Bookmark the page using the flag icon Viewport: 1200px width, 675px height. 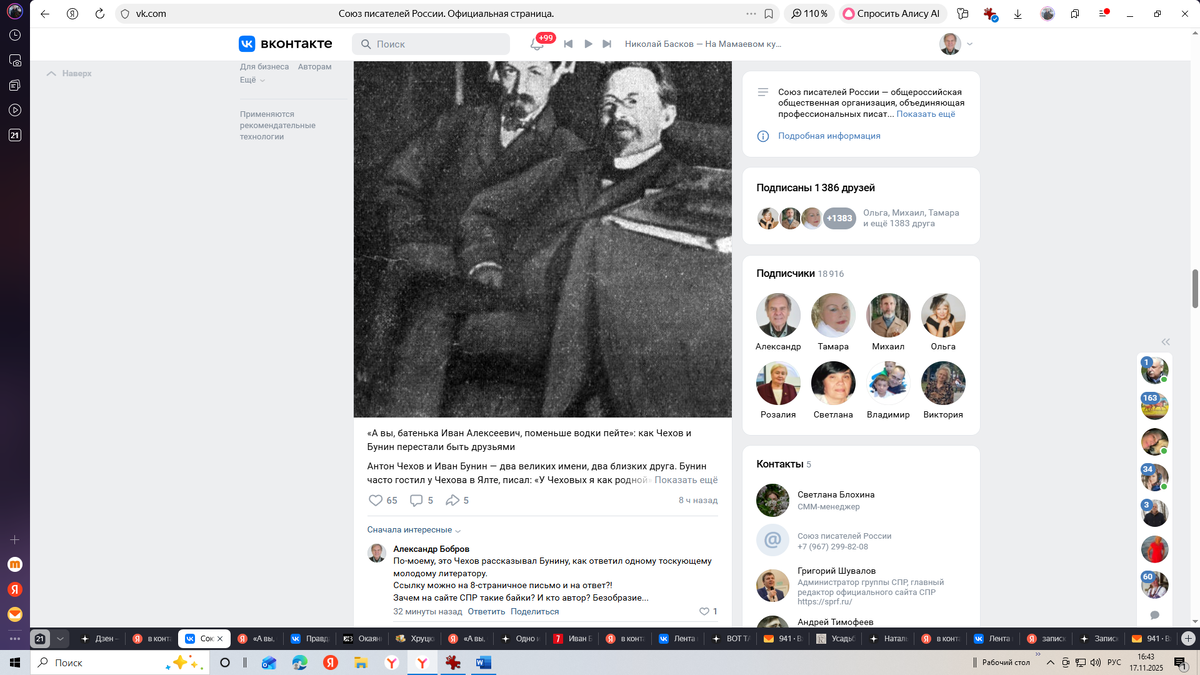(767, 14)
